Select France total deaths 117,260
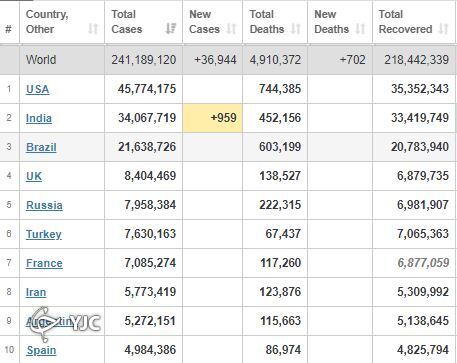Screen dimensions: 457x363 [x=280, y=263]
